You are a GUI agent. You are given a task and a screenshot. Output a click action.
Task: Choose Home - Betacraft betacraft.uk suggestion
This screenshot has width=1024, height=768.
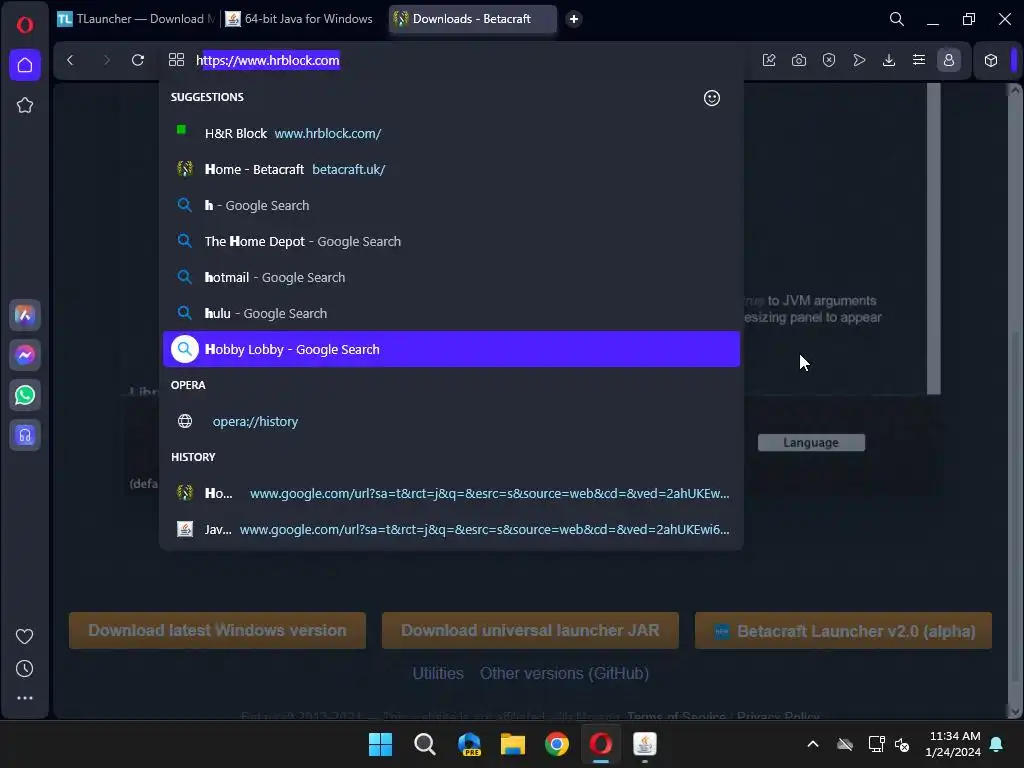(x=451, y=169)
